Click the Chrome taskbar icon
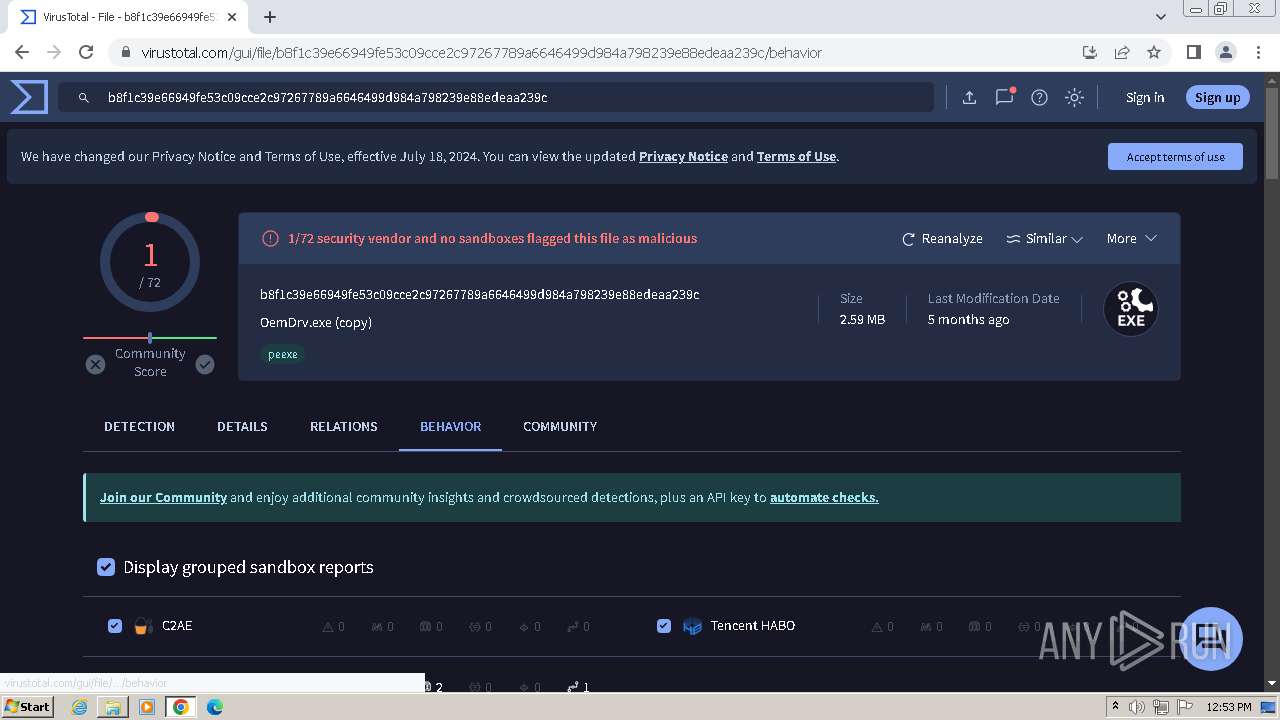Image resolution: width=1280 pixels, height=720 pixels. tap(180, 707)
